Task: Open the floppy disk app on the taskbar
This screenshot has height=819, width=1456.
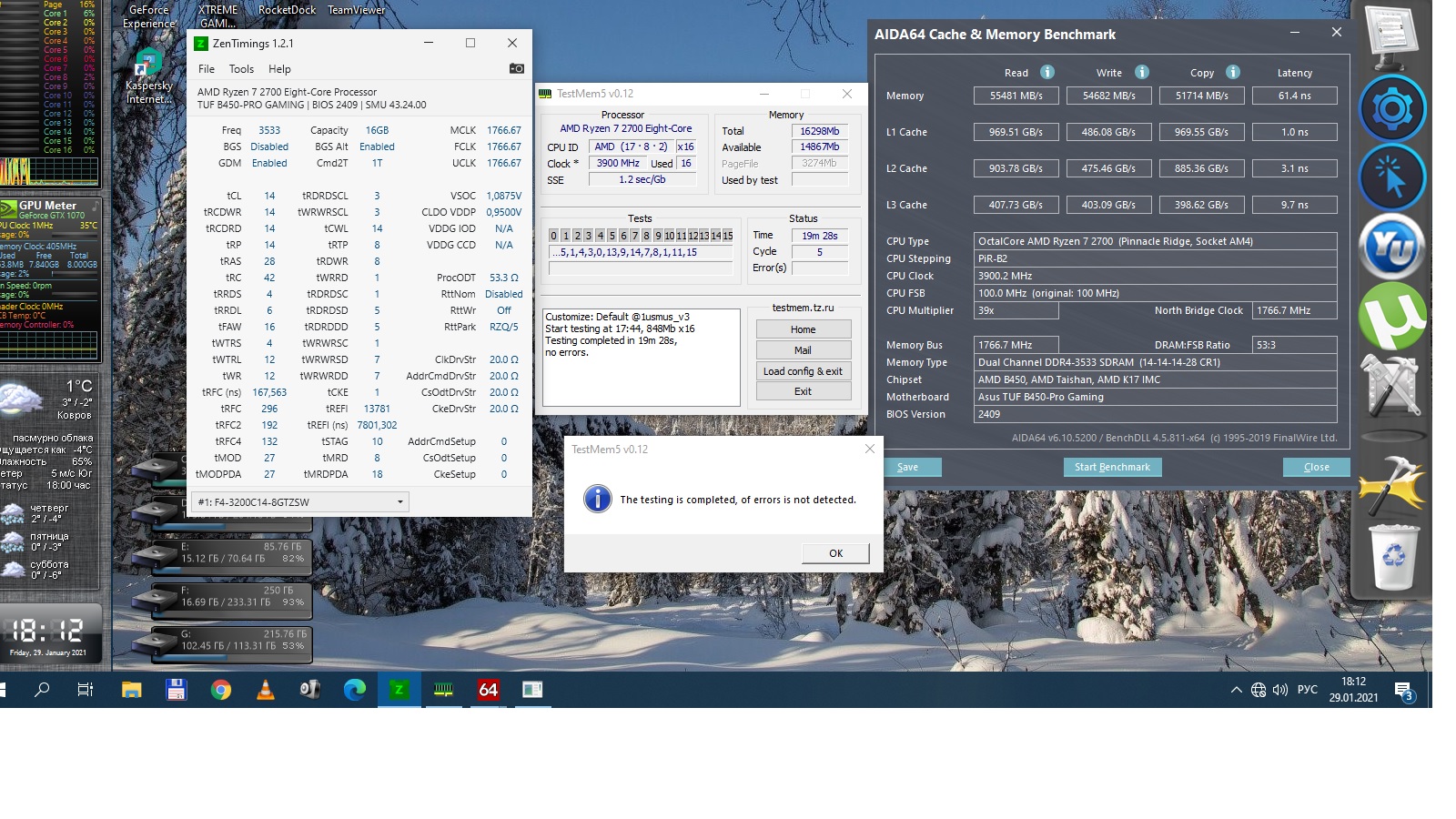Action: pyautogui.click(x=177, y=690)
